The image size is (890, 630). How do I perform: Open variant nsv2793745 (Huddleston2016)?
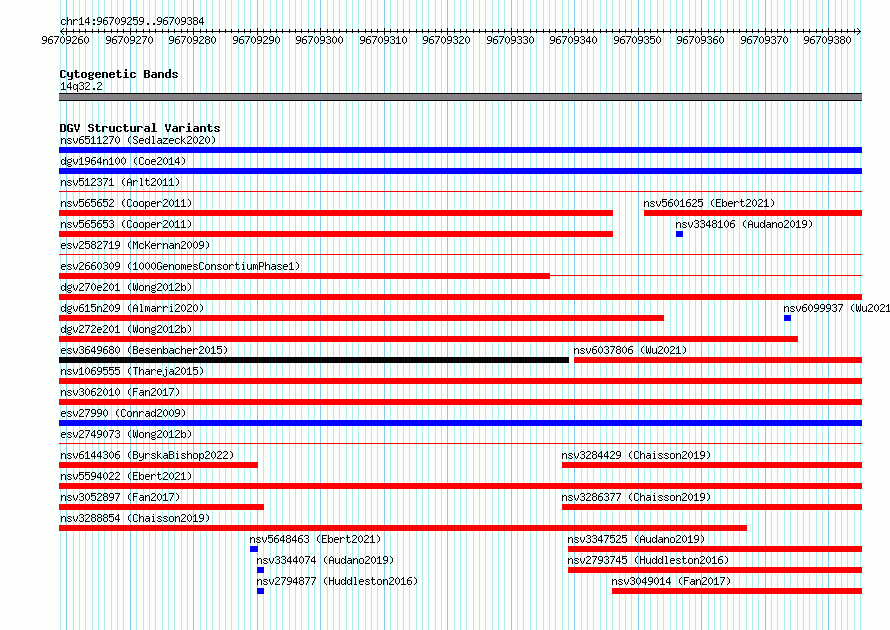648,560
